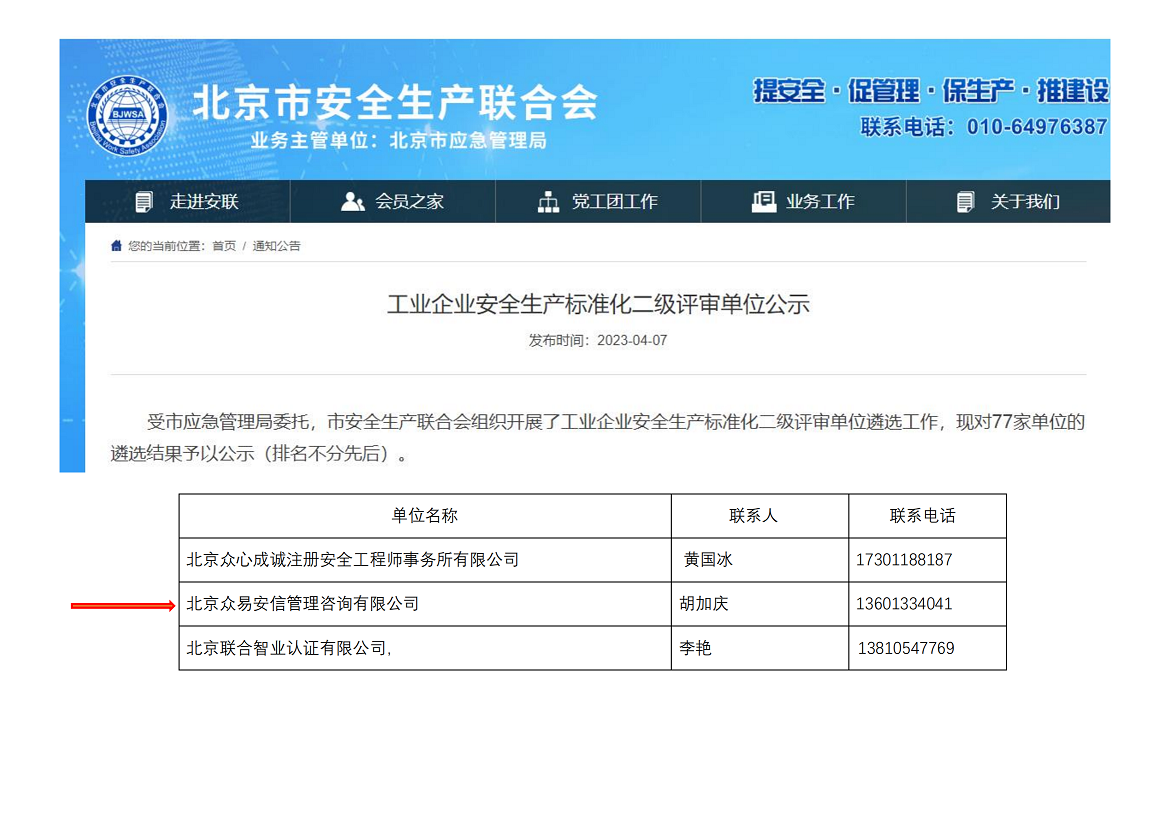Open the 会员之家 menu
1170x827 pixels.
(x=392, y=202)
